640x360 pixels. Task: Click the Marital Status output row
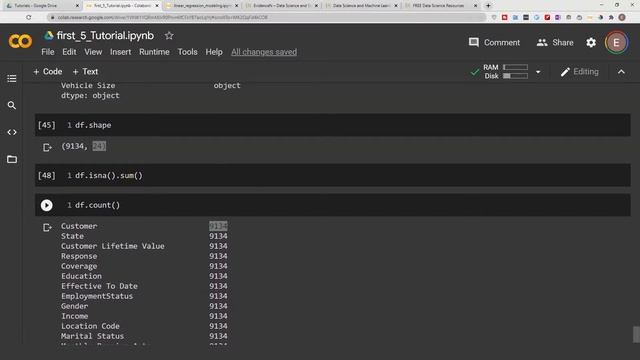pos(144,336)
